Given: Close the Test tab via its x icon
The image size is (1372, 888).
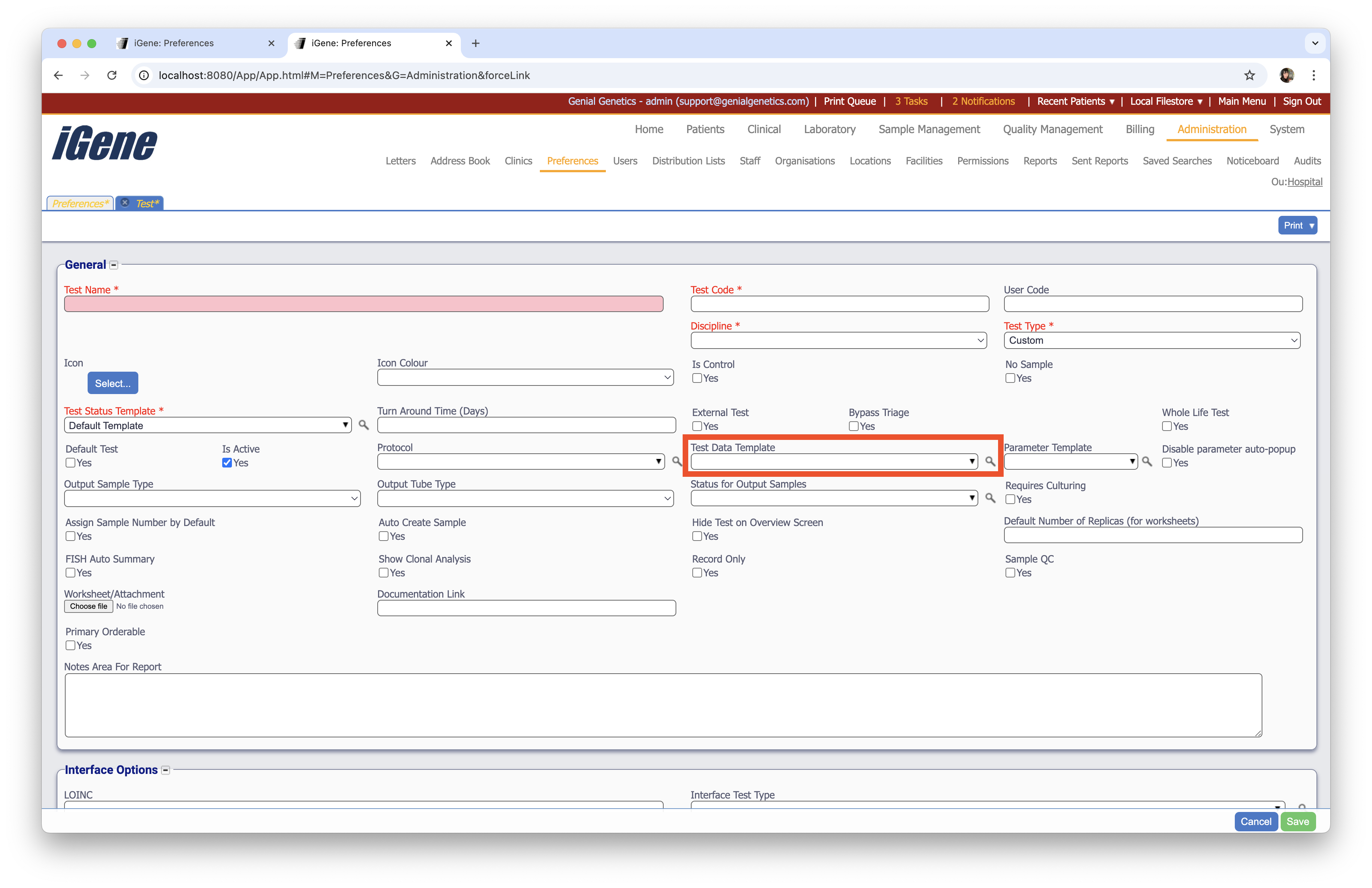Looking at the screenshot, I should tap(125, 203).
